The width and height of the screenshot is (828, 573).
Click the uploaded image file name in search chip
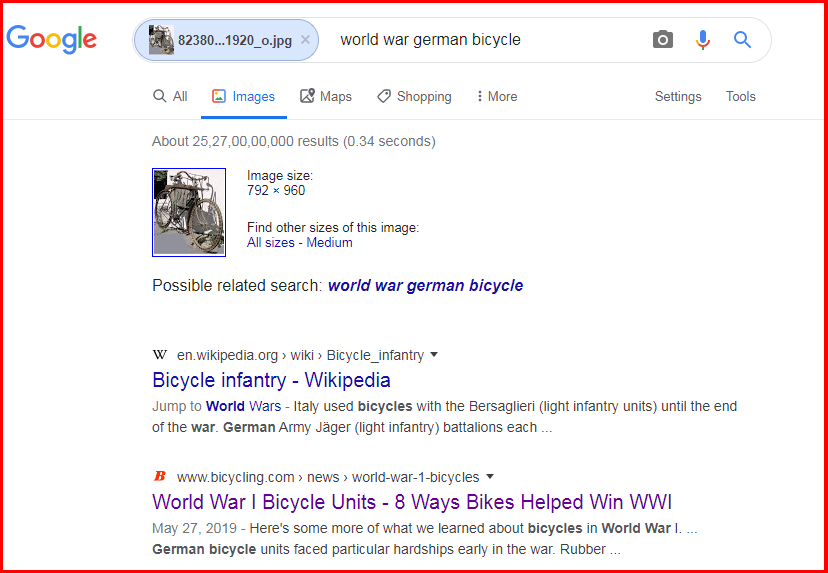pyautogui.click(x=235, y=41)
